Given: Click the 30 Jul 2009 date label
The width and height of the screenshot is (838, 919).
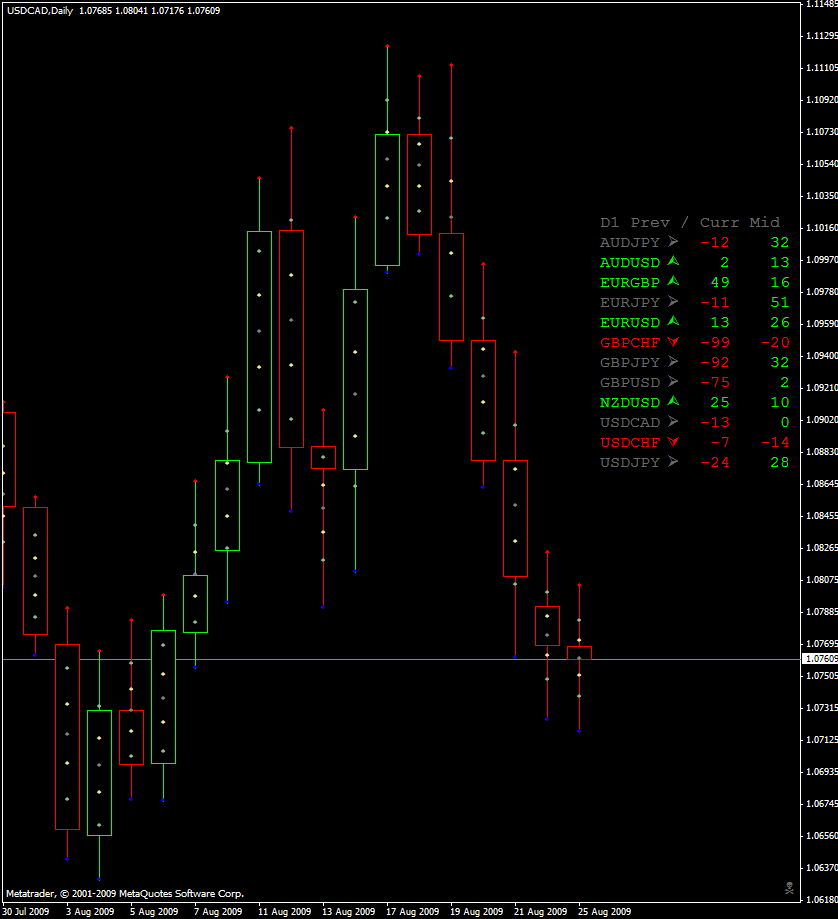Looking at the screenshot, I should pyautogui.click(x=26, y=911).
